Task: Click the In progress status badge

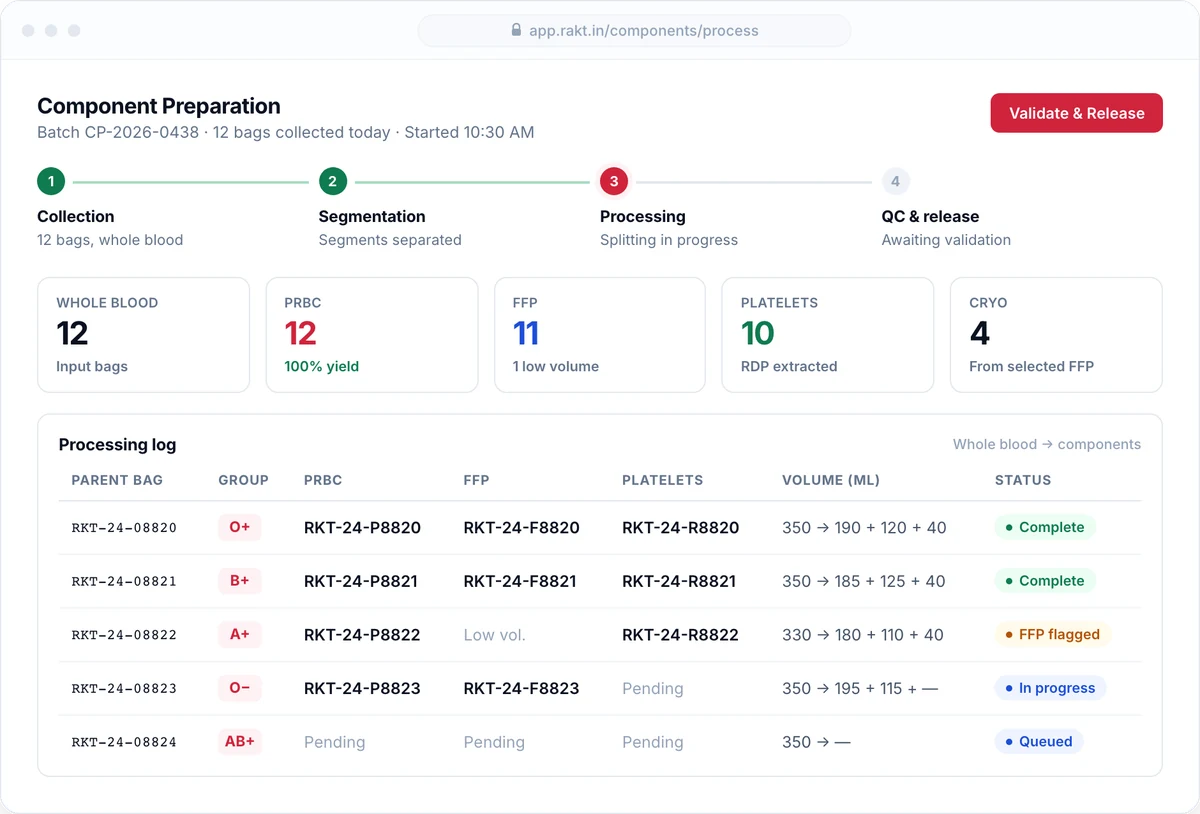Action: click(1050, 688)
